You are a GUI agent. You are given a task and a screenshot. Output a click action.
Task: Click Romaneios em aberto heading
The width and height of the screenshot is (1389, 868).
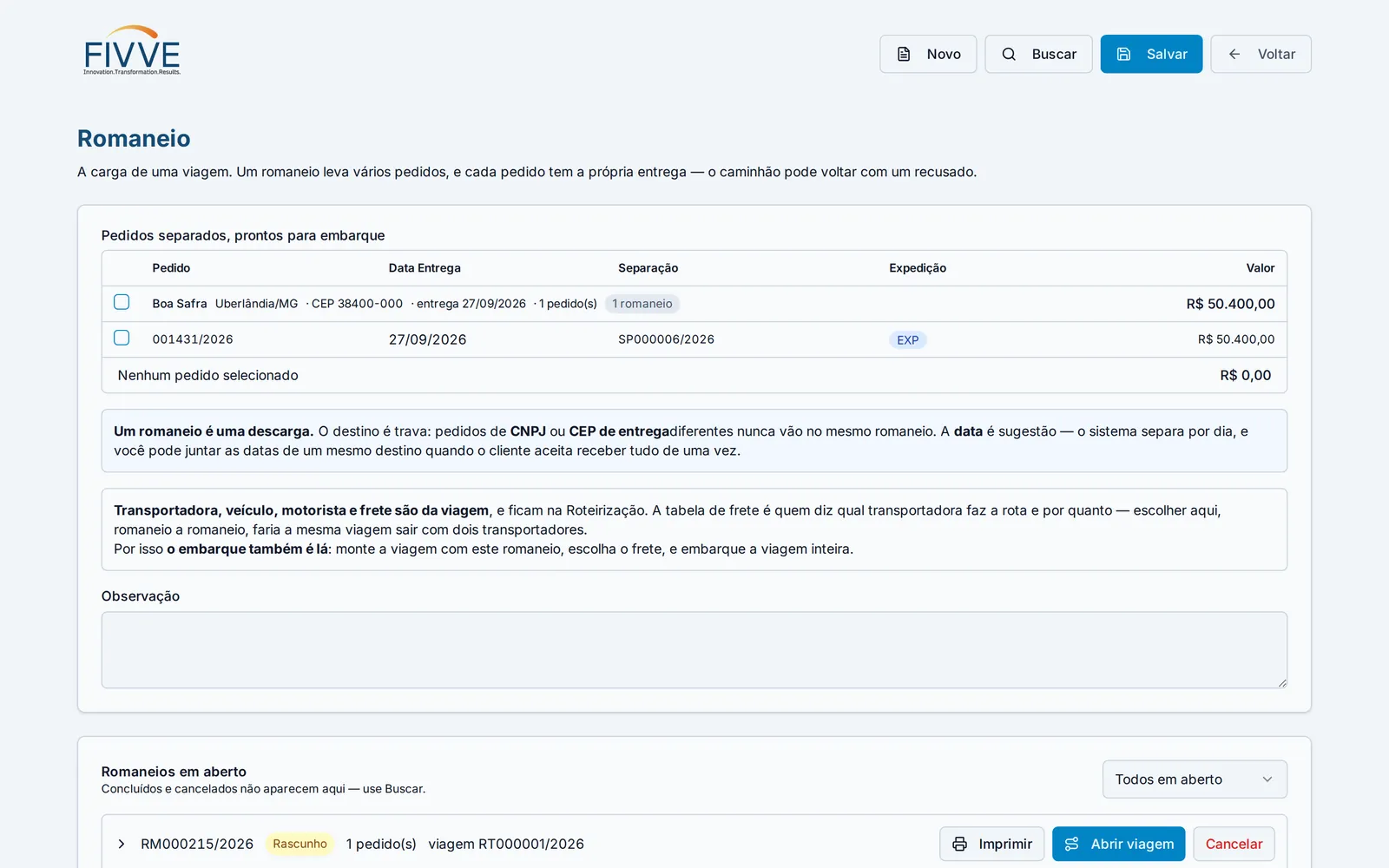click(174, 772)
